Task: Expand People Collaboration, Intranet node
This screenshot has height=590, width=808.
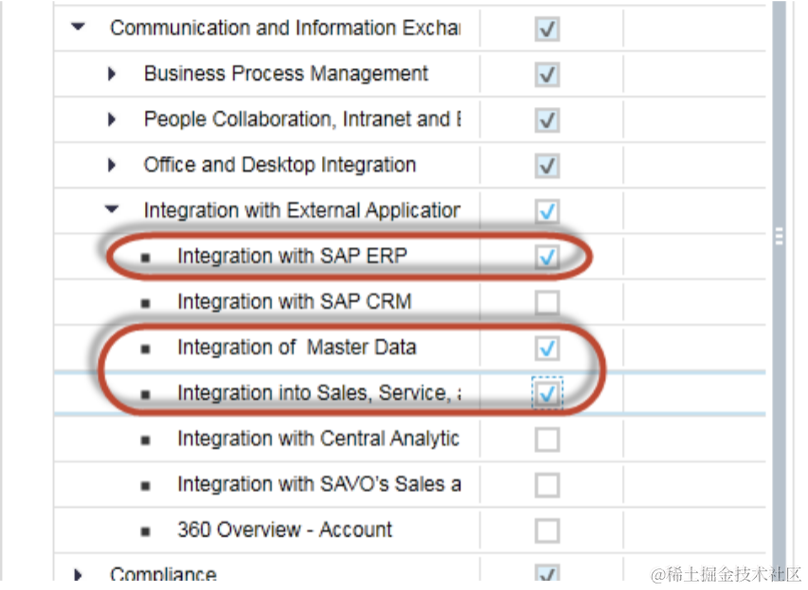Action: click(x=112, y=120)
